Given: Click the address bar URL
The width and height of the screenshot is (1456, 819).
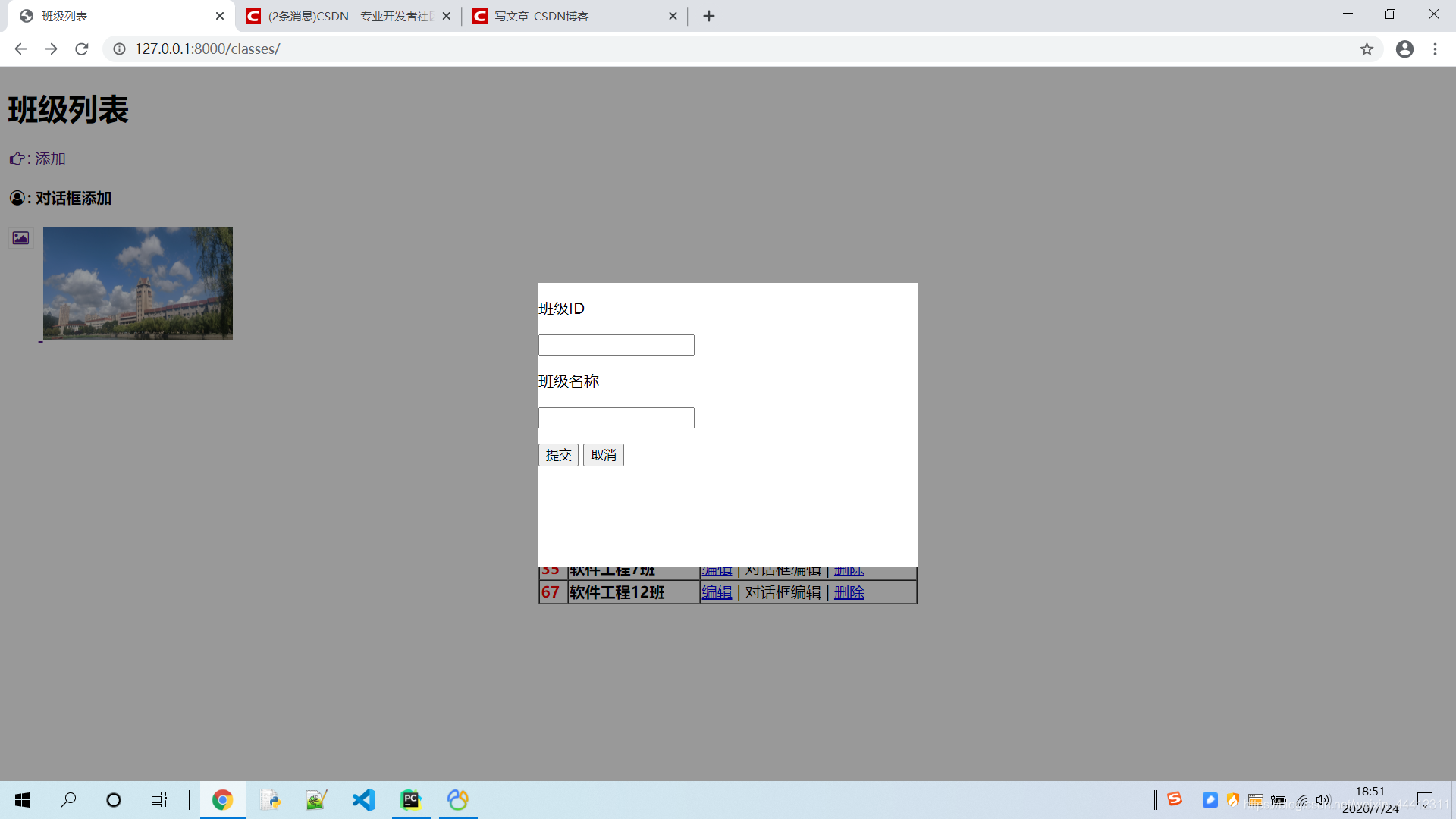Looking at the screenshot, I should (x=207, y=49).
